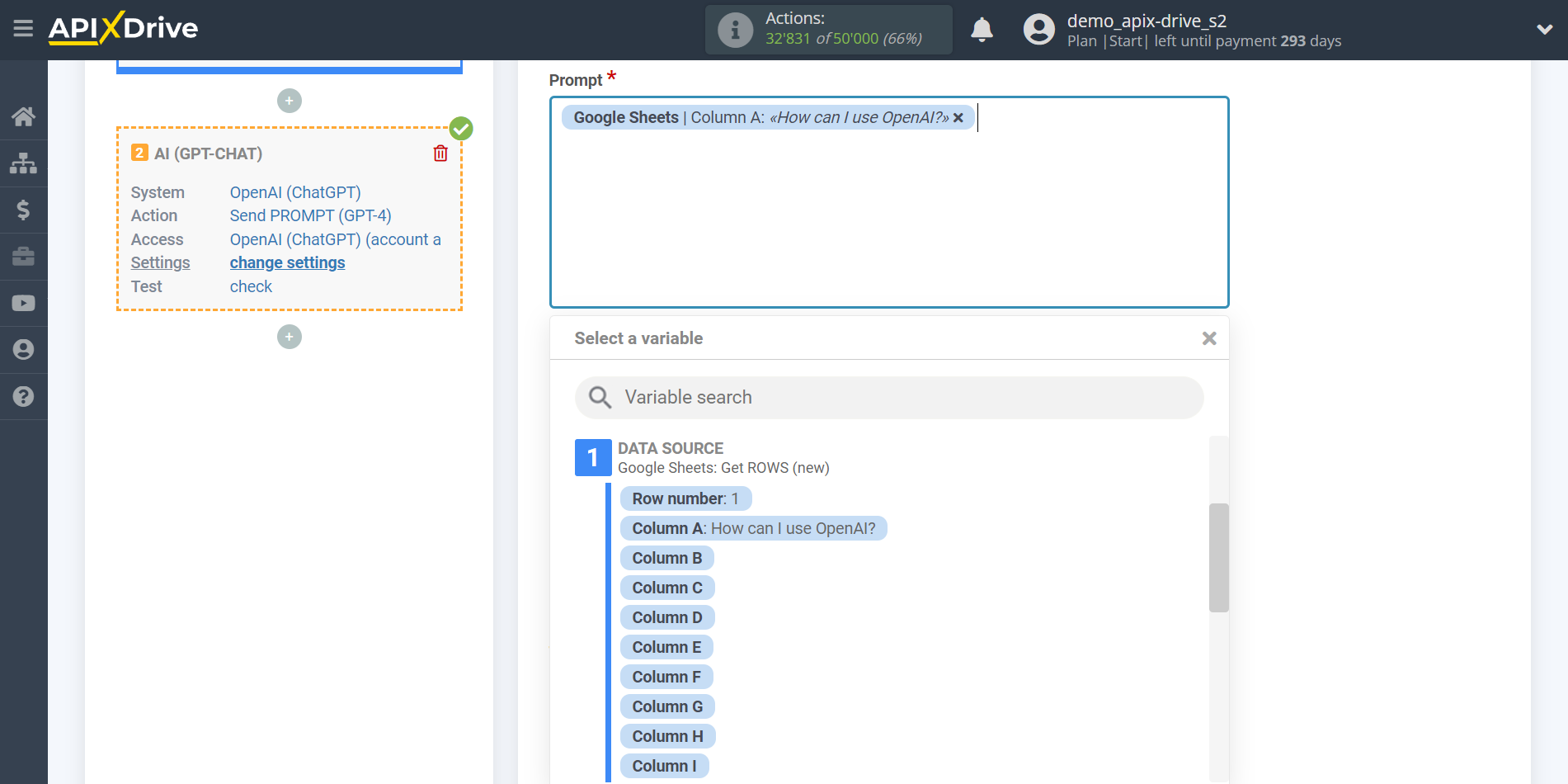Select Column C variable

click(x=667, y=588)
